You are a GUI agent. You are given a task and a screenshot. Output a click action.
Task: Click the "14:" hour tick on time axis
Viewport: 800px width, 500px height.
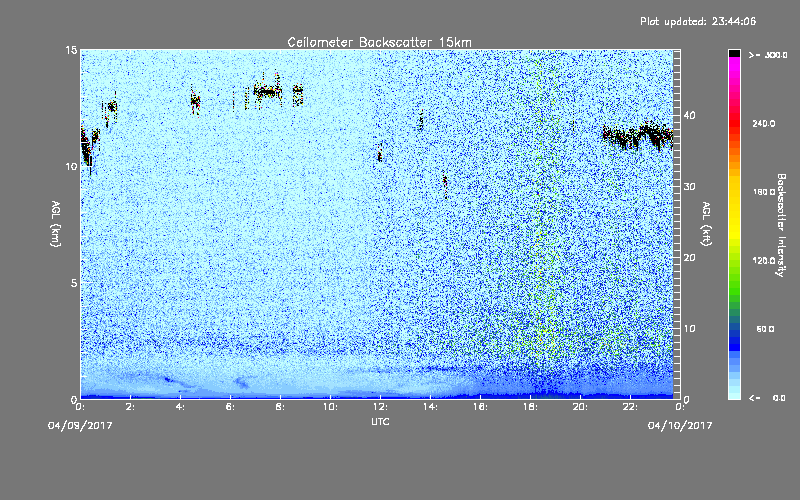coord(430,407)
